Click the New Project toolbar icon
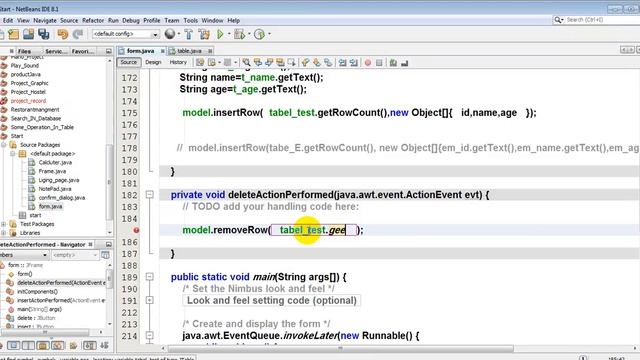The height and width of the screenshot is (360, 640). pos(13,34)
